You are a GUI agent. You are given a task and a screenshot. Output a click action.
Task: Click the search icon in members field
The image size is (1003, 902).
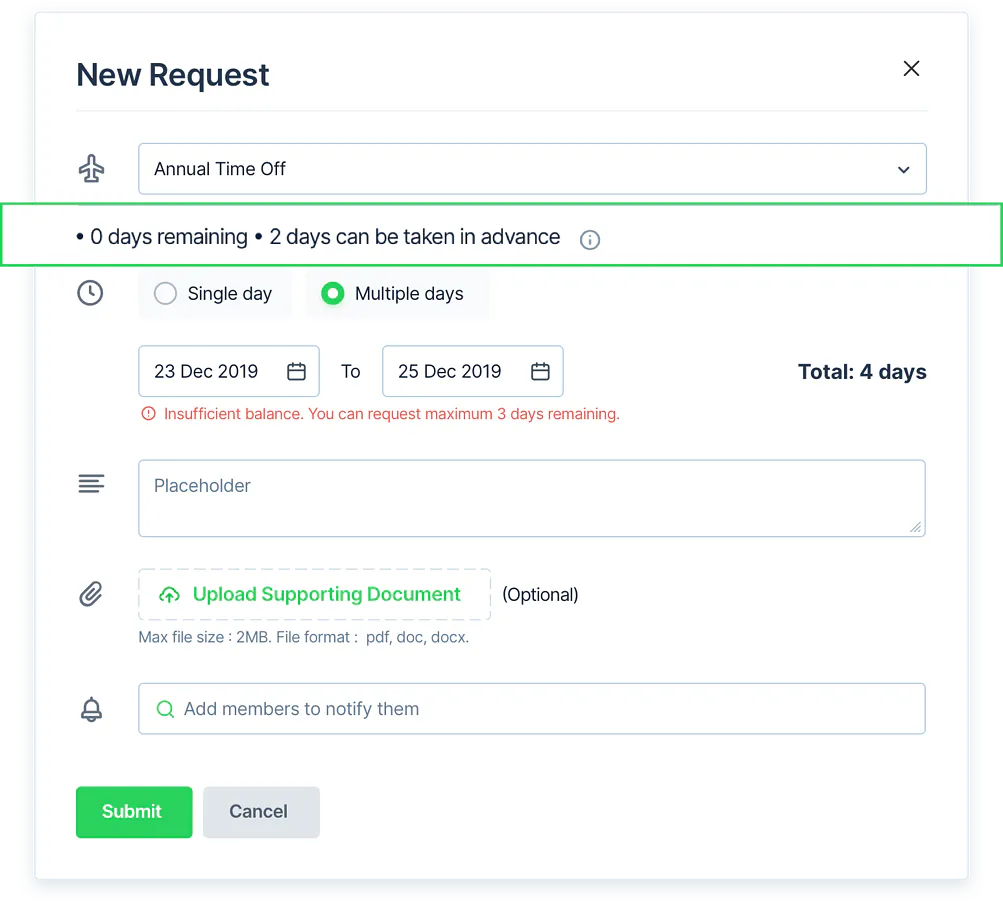pyautogui.click(x=165, y=709)
